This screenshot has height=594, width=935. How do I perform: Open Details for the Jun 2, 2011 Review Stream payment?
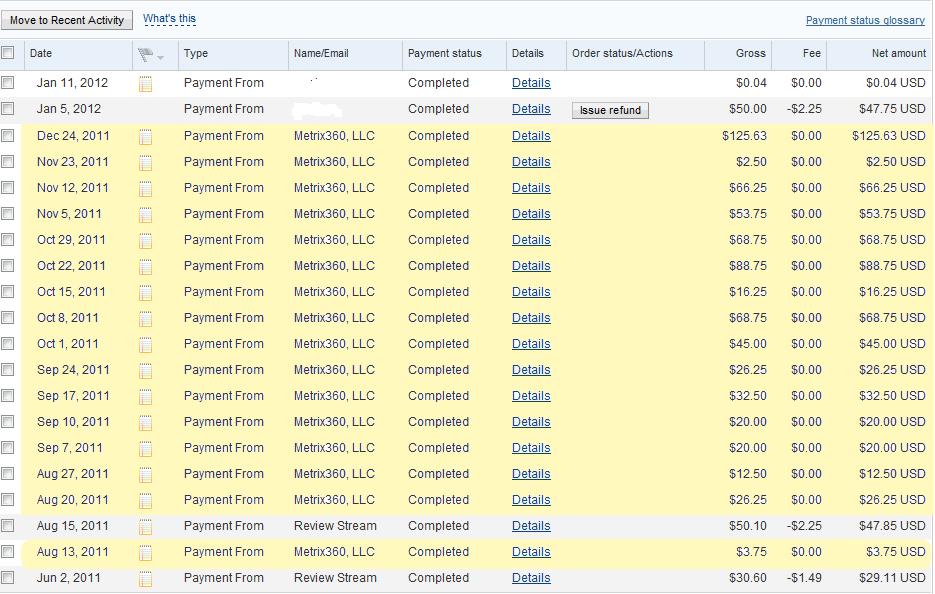531,577
